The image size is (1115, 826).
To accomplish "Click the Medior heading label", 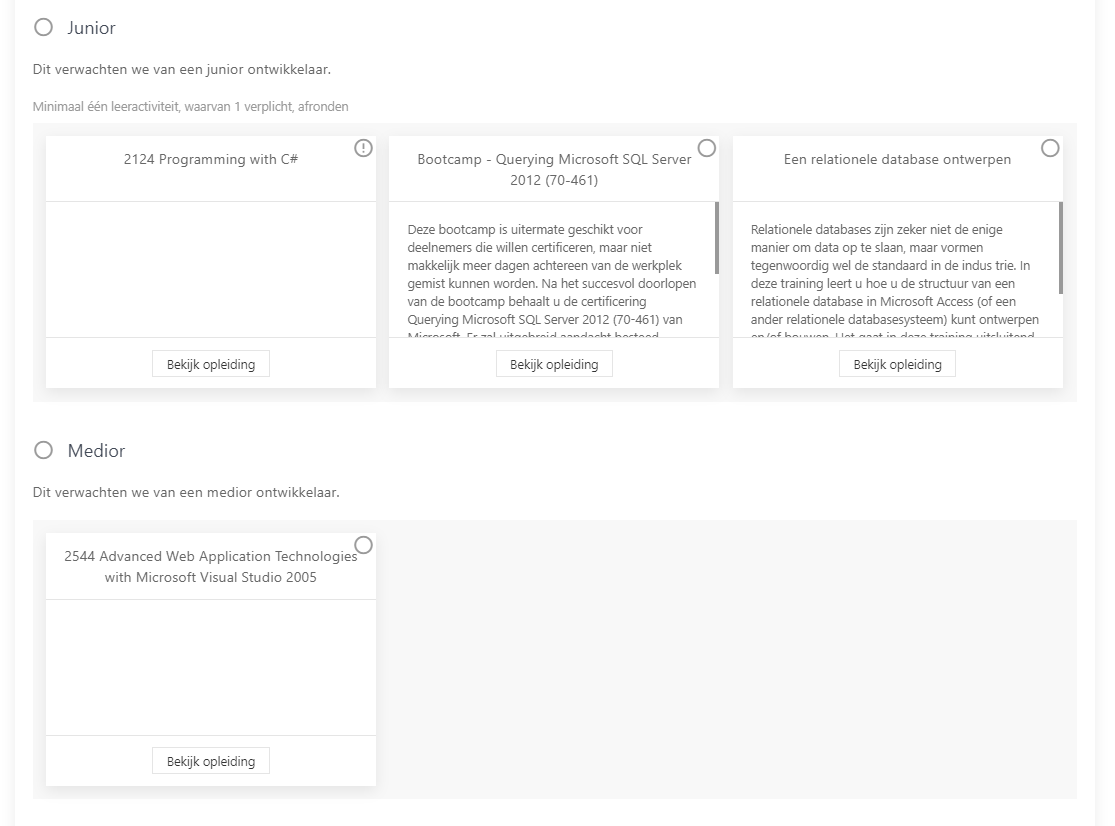I will point(96,451).
